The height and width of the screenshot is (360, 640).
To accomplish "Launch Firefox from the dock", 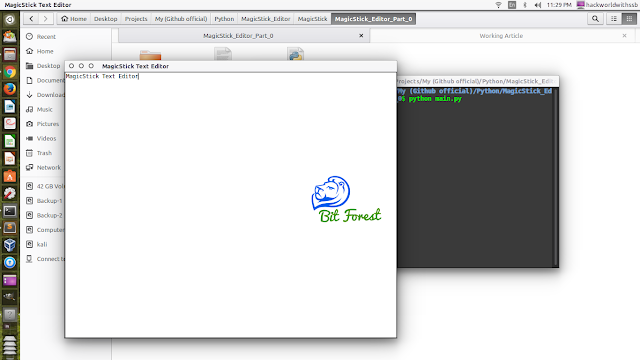I will 10,89.
